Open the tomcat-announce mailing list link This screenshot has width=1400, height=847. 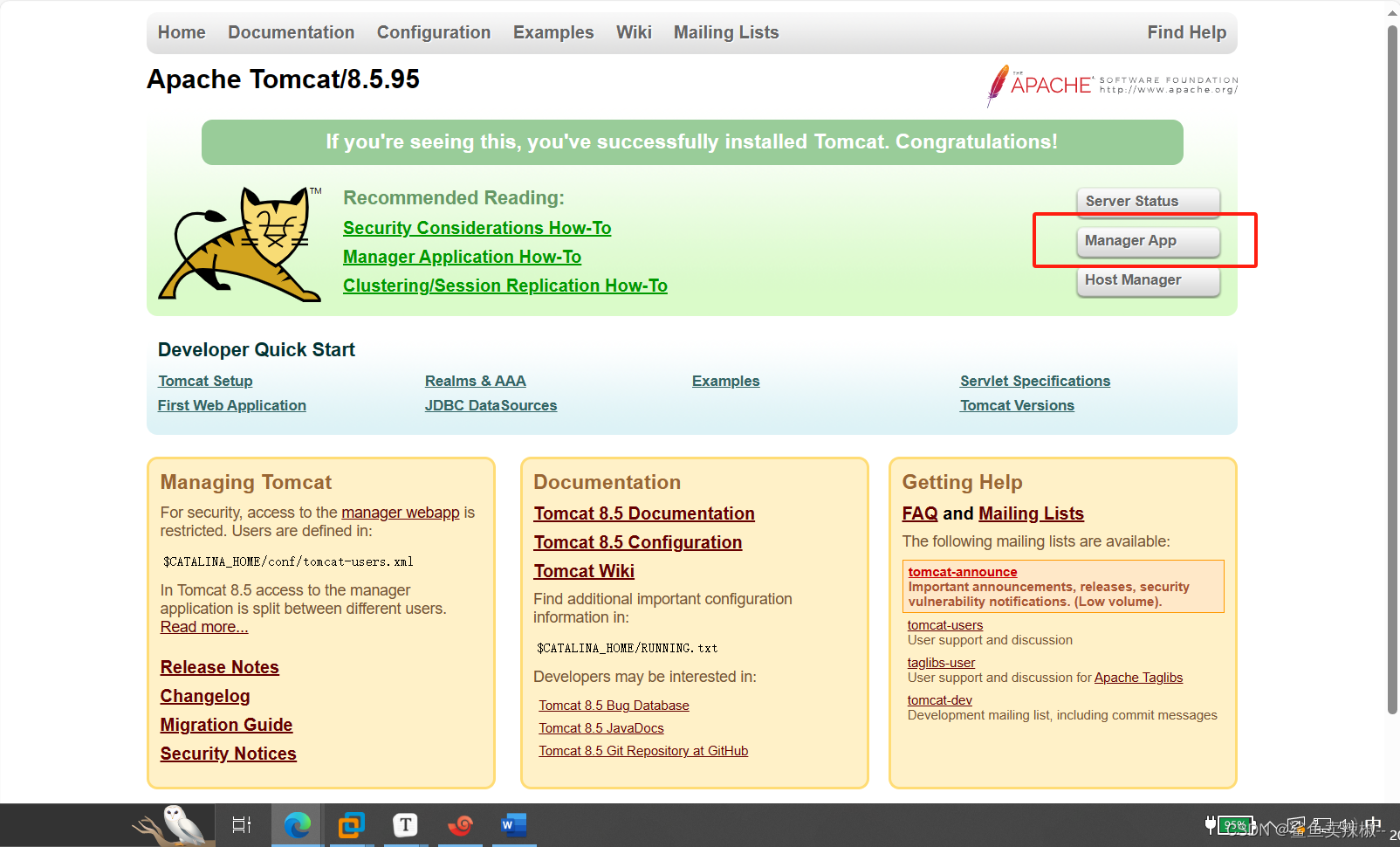point(963,572)
